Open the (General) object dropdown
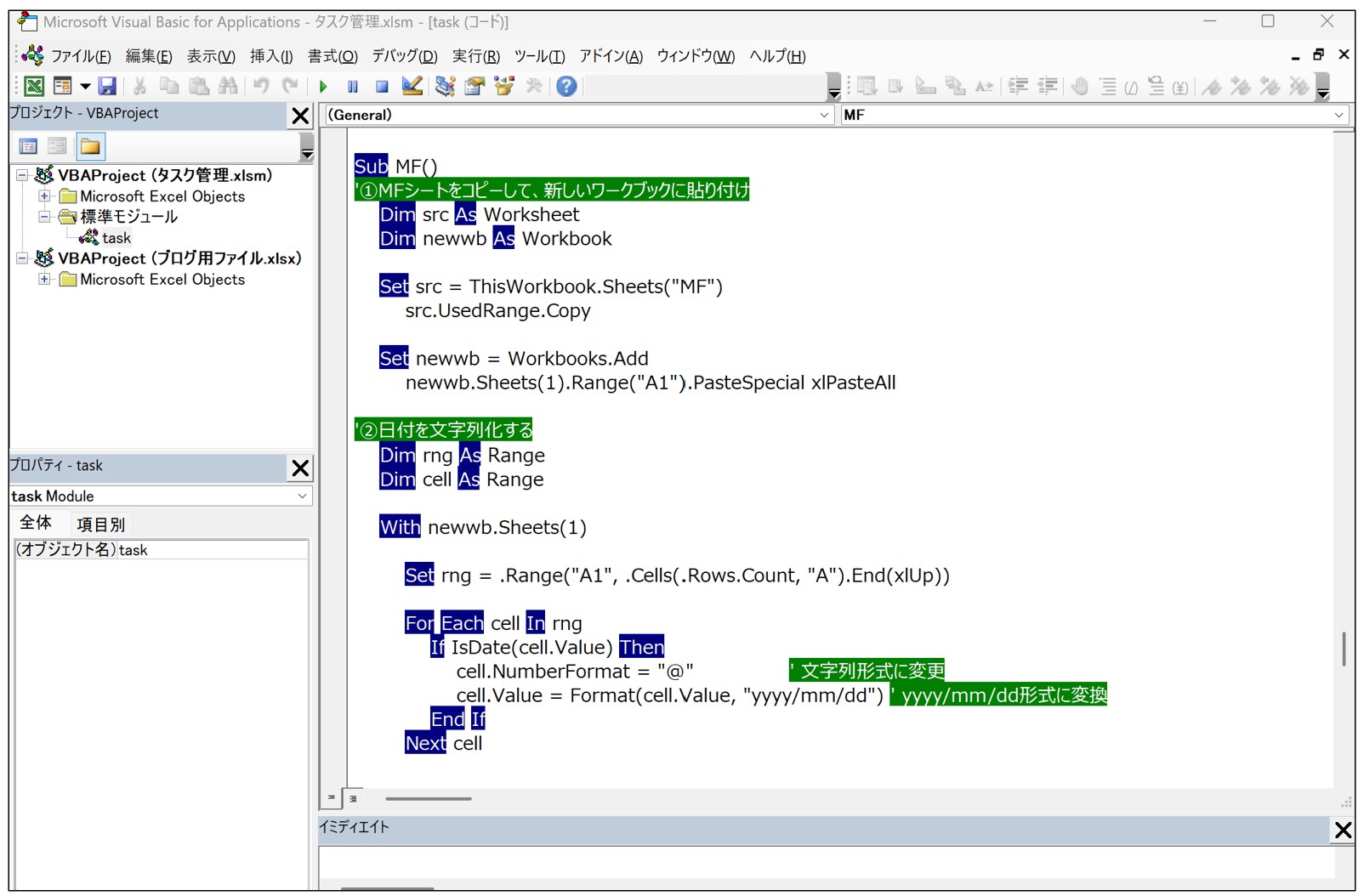1364x896 pixels. pyautogui.click(x=823, y=115)
